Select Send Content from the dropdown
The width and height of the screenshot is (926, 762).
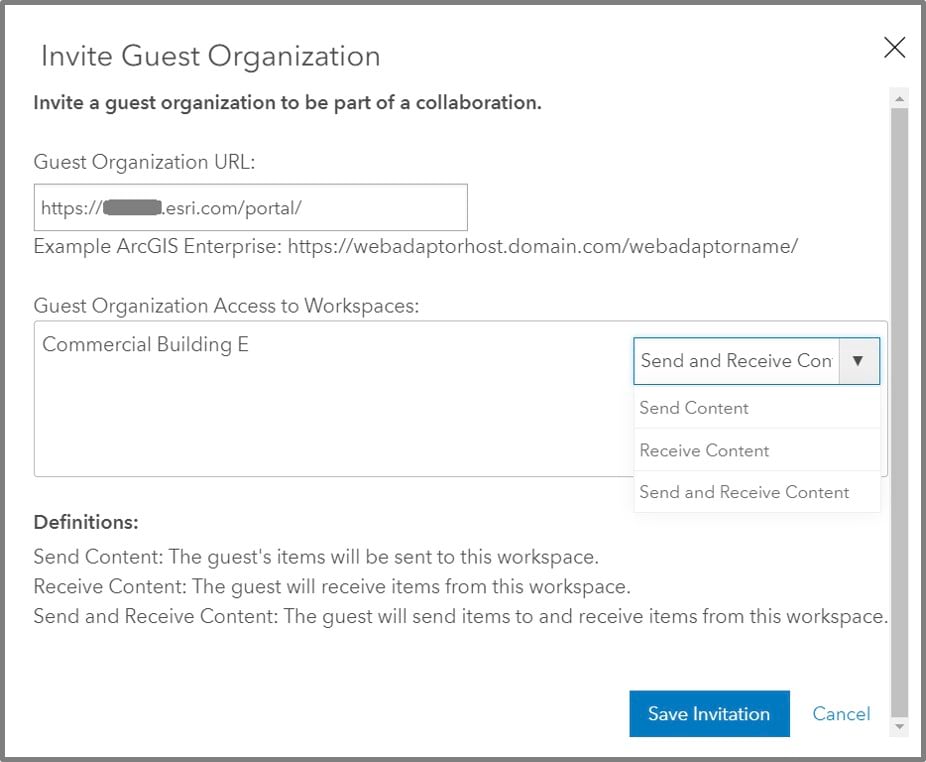694,408
